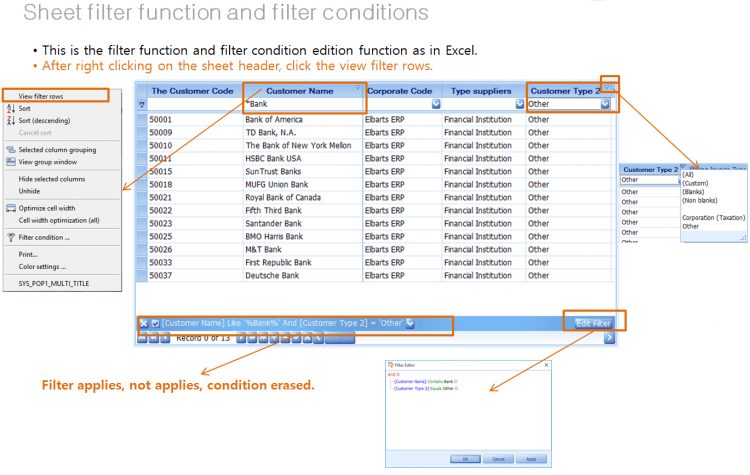Screen dimensions: 750x475
Task: Open the Type suppliers filter row dropdown
Action: pos(519,104)
